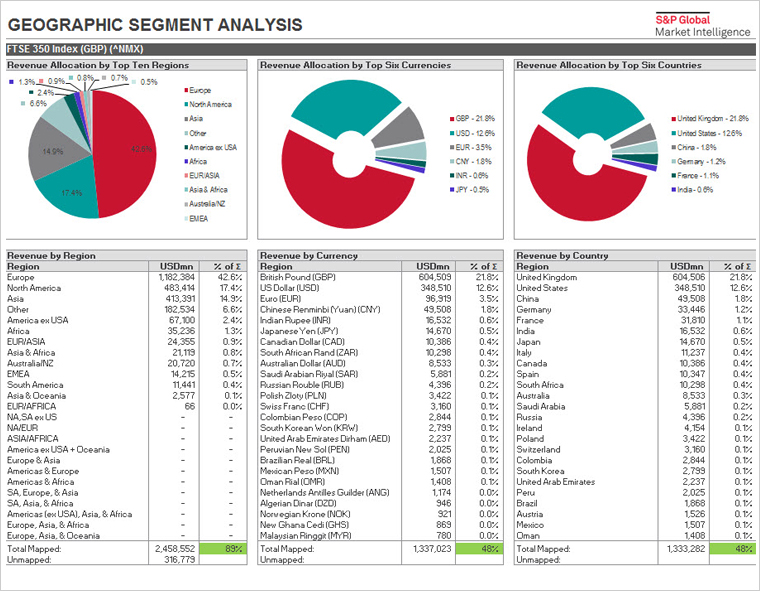
Task: Select the Chinese Renminbi (Yuan) (CNY) row
Action: click(380, 309)
